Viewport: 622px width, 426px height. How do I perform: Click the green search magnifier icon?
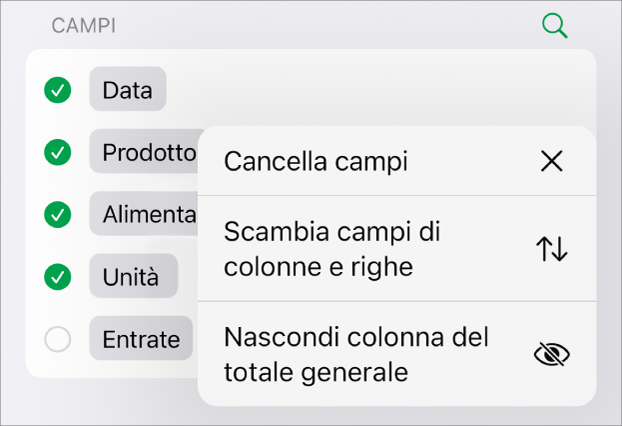554,26
